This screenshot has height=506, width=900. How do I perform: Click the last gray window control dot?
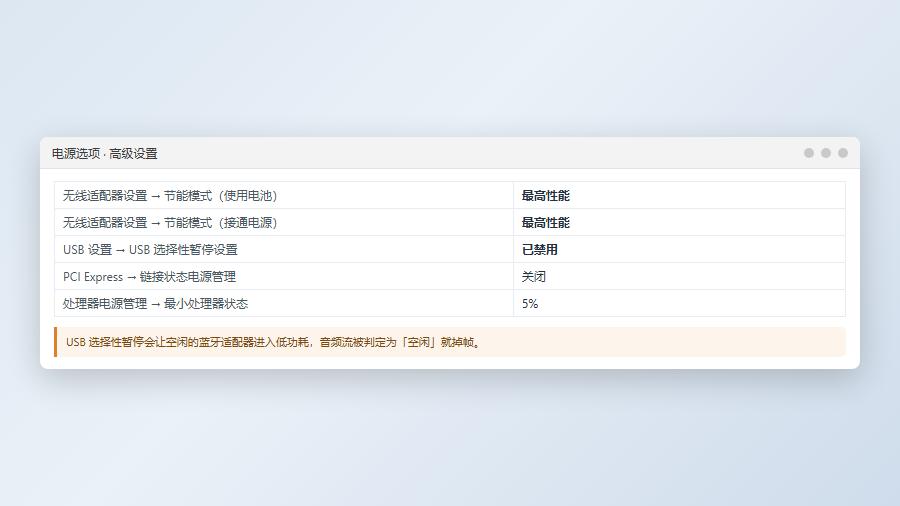click(843, 153)
